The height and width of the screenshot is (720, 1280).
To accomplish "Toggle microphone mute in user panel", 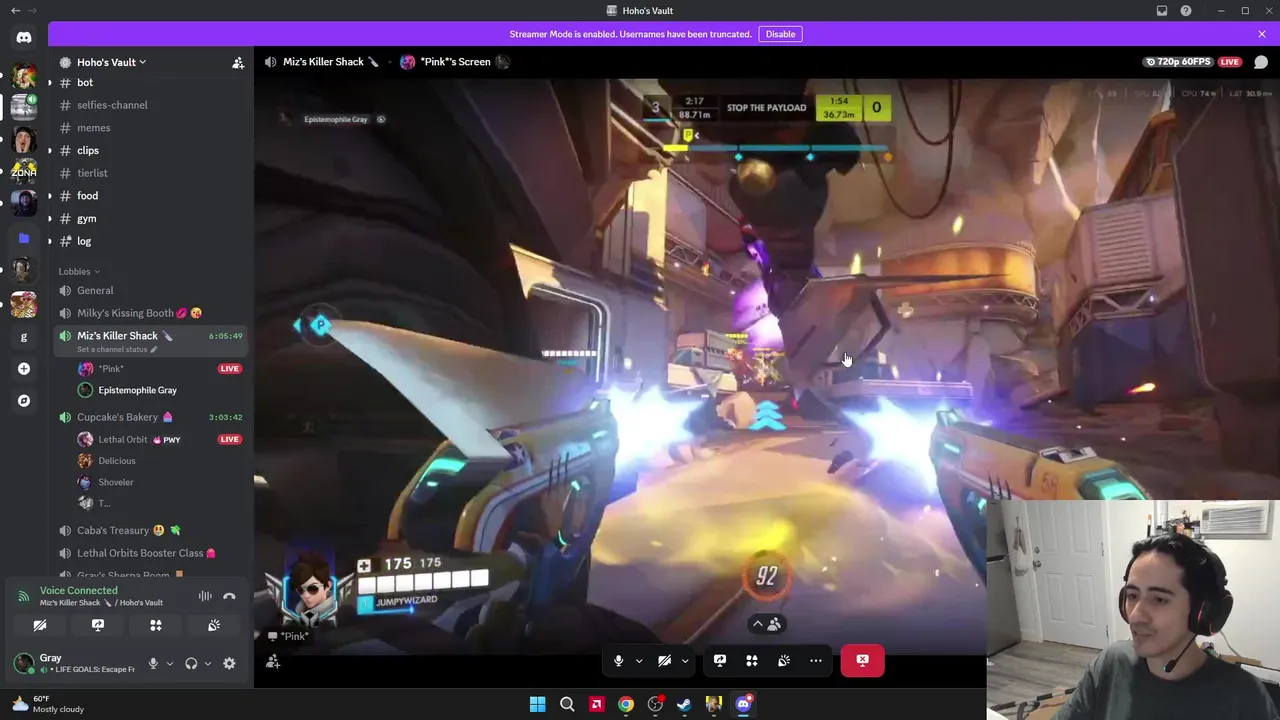I will click(153, 663).
